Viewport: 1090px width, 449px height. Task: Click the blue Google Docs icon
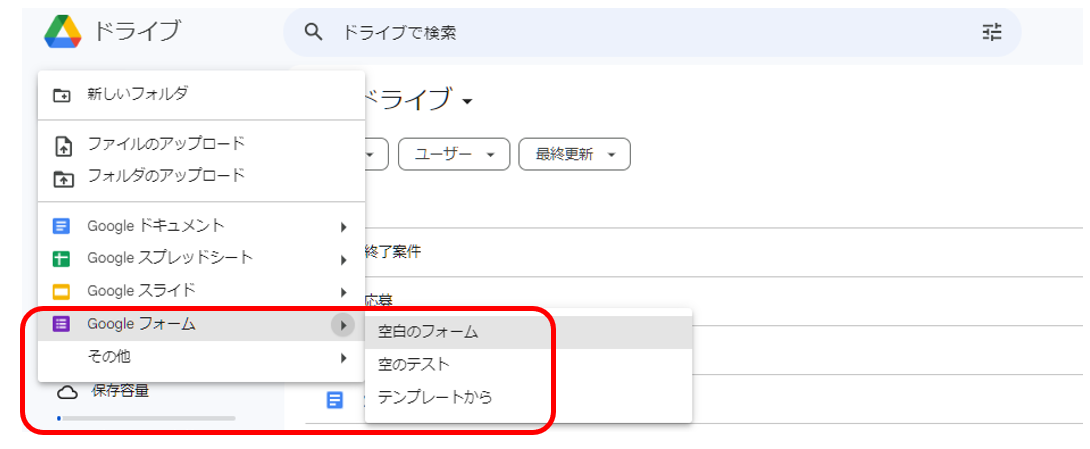tap(61, 226)
